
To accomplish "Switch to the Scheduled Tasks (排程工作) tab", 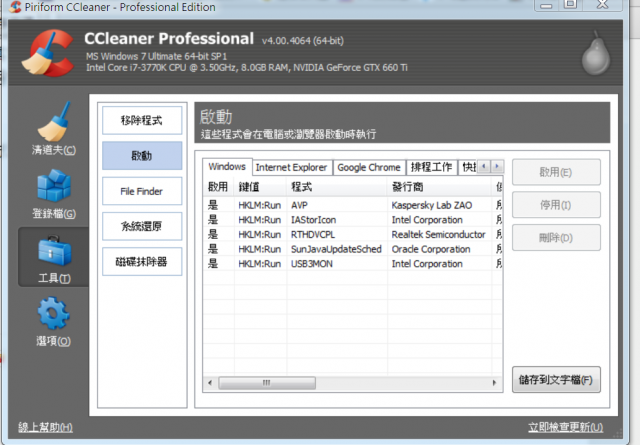I will [x=431, y=167].
